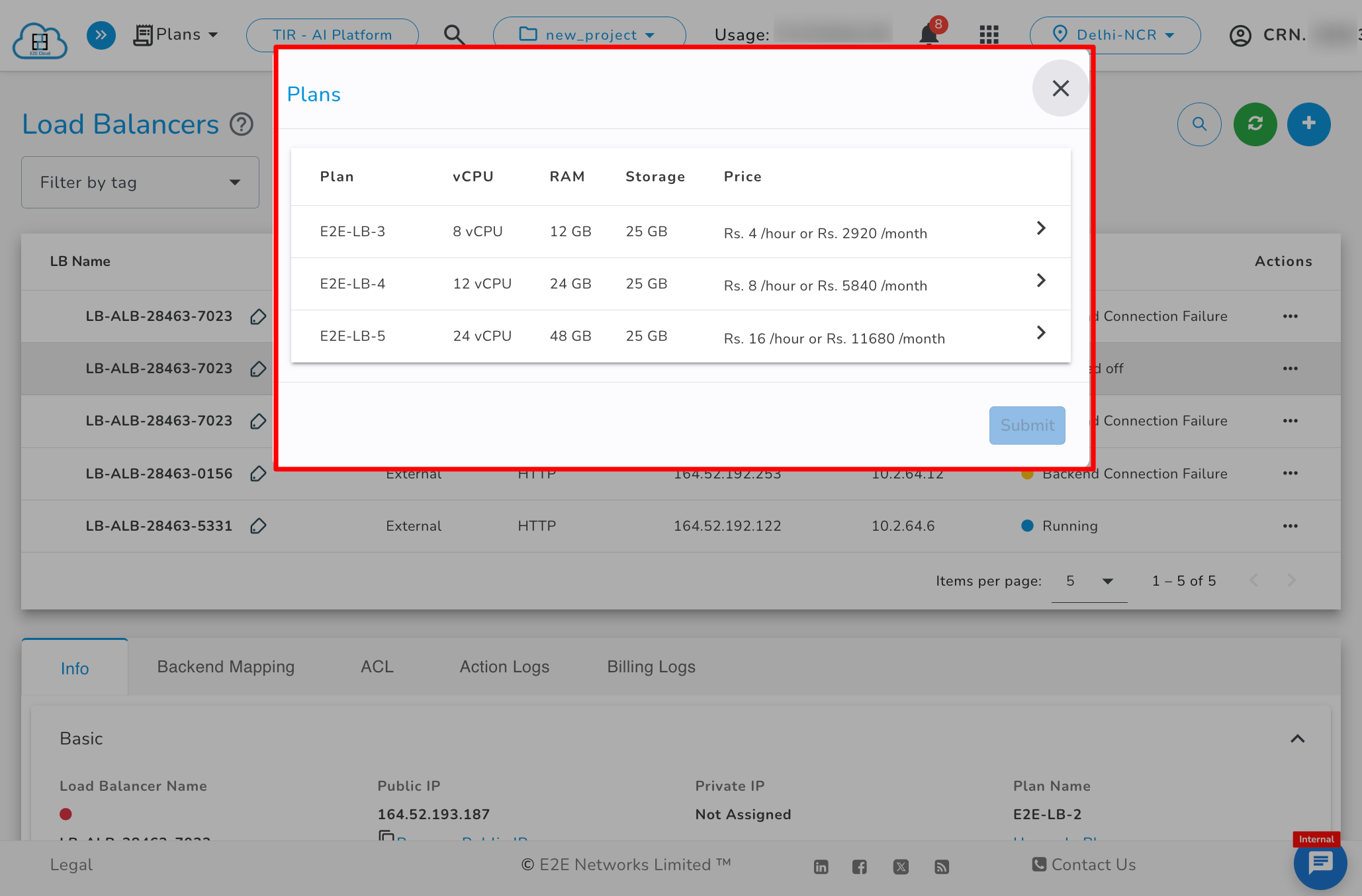Click the help icon beside Load Balancers
Screen dimensions: 1362x896
coord(242,124)
